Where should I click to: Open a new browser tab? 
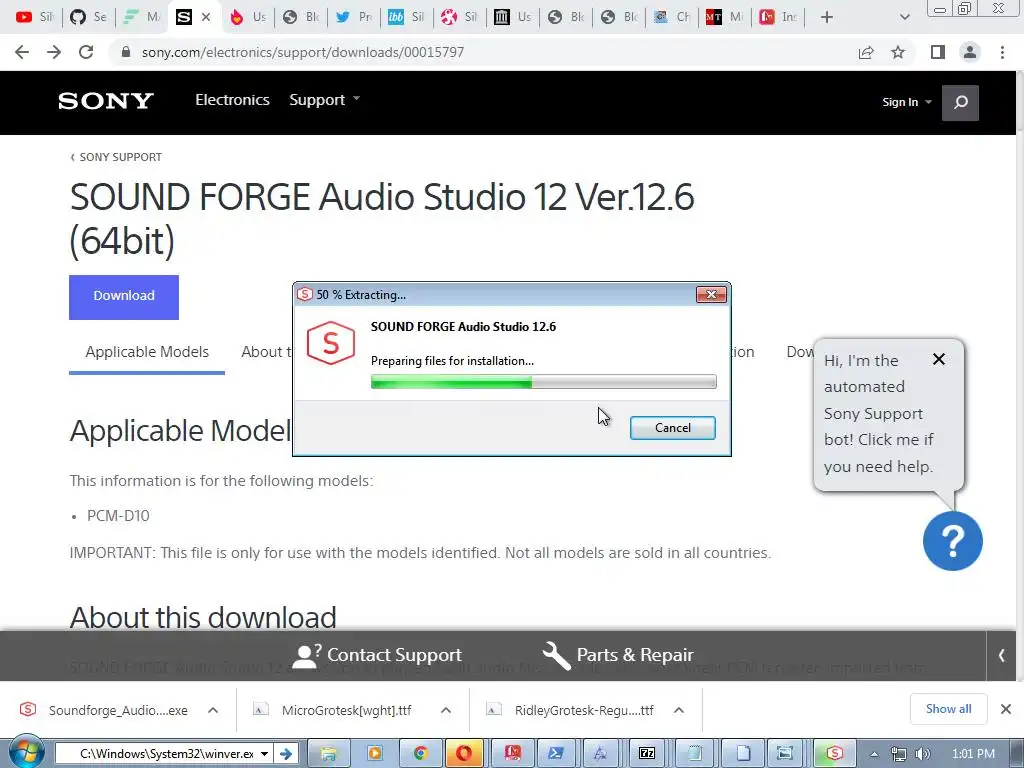click(827, 17)
